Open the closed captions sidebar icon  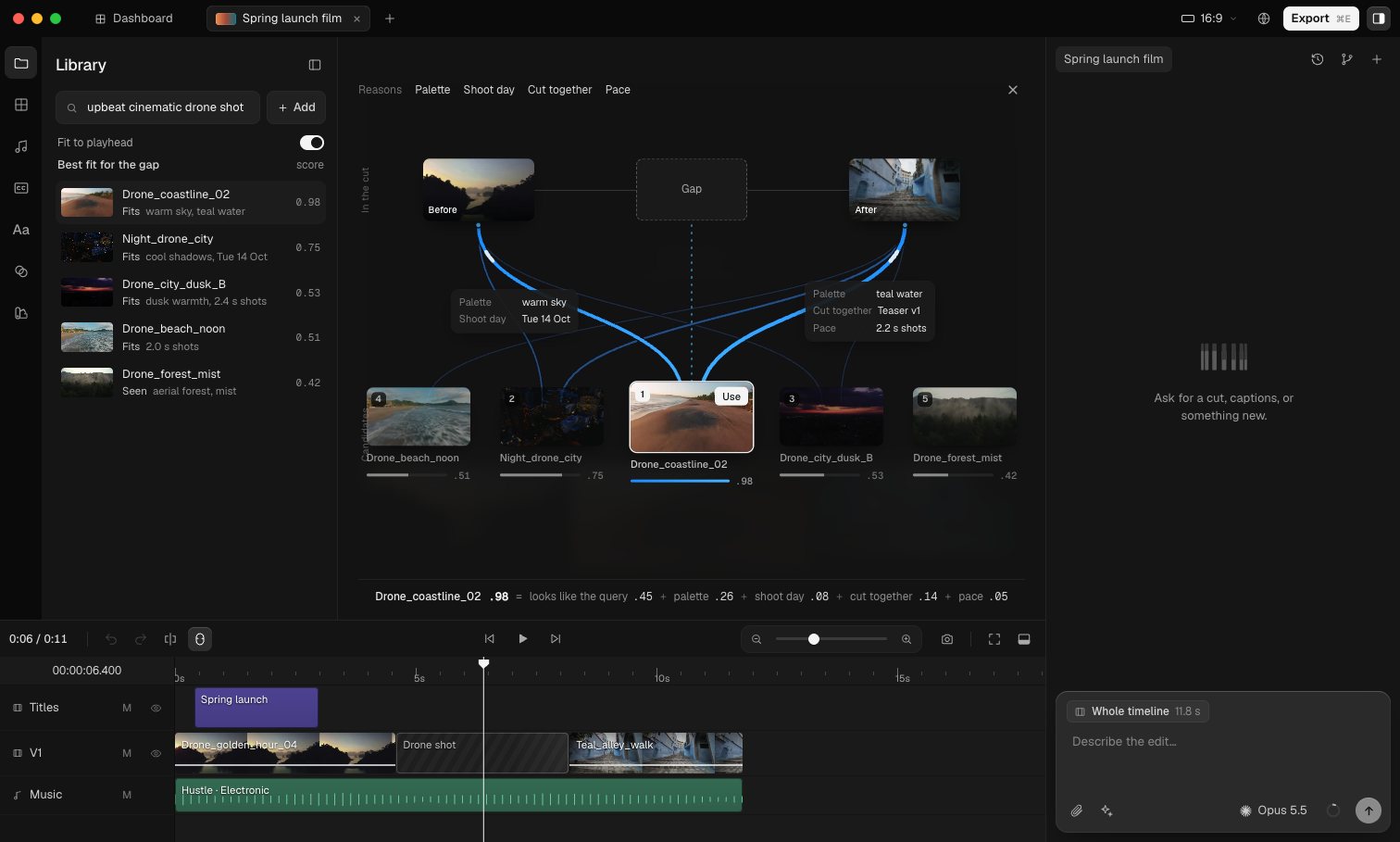click(x=21, y=188)
